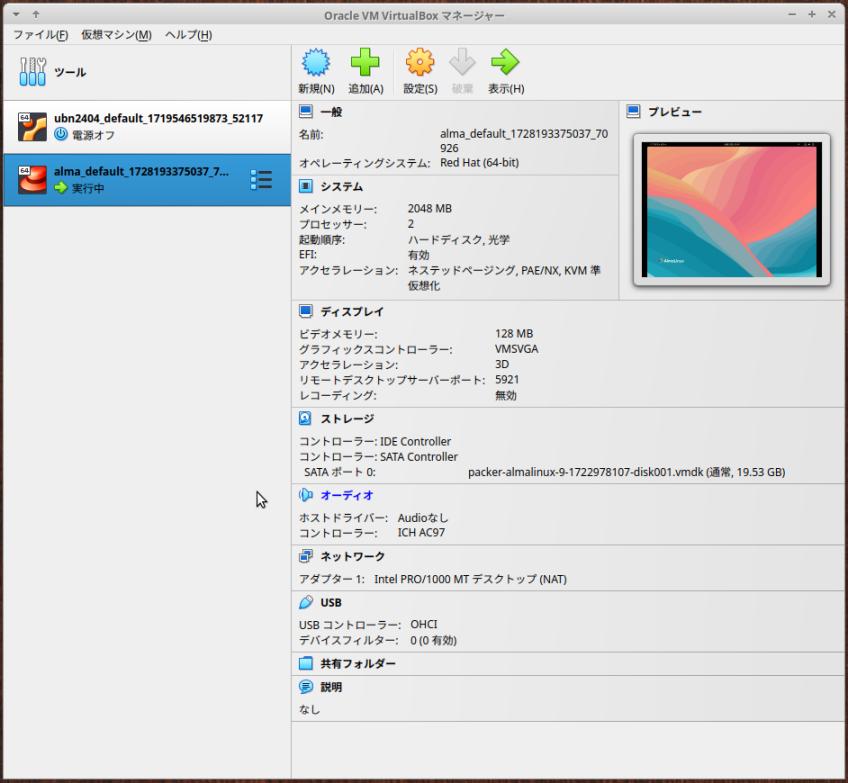The image size is (848, 783).
Task: Click the 実行中 running status arrow icon
Action: click(61, 188)
